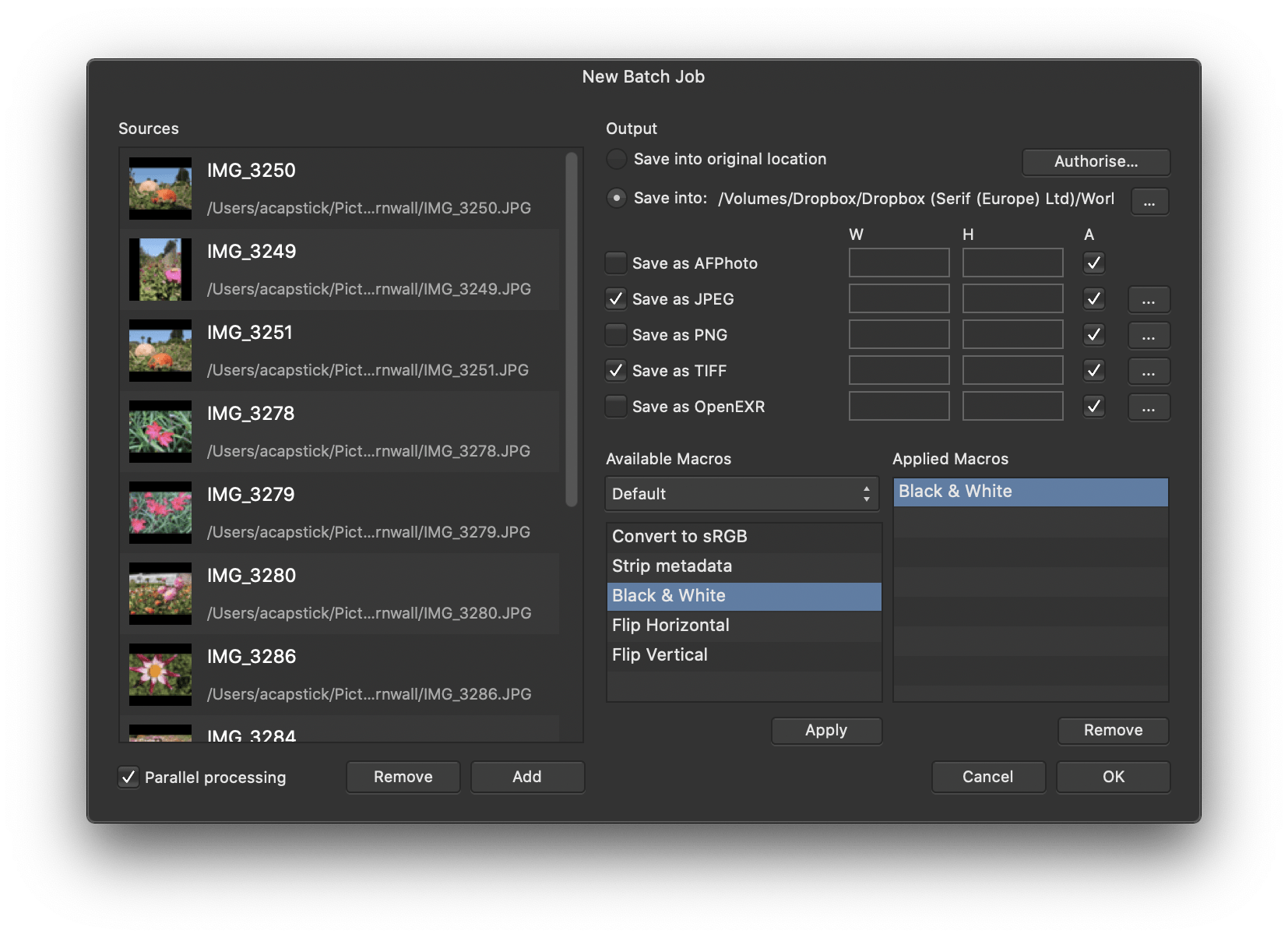1288x938 pixels.
Task: Open PNG export options ellipsis button
Action: pyautogui.click(x=1149, y=335)
